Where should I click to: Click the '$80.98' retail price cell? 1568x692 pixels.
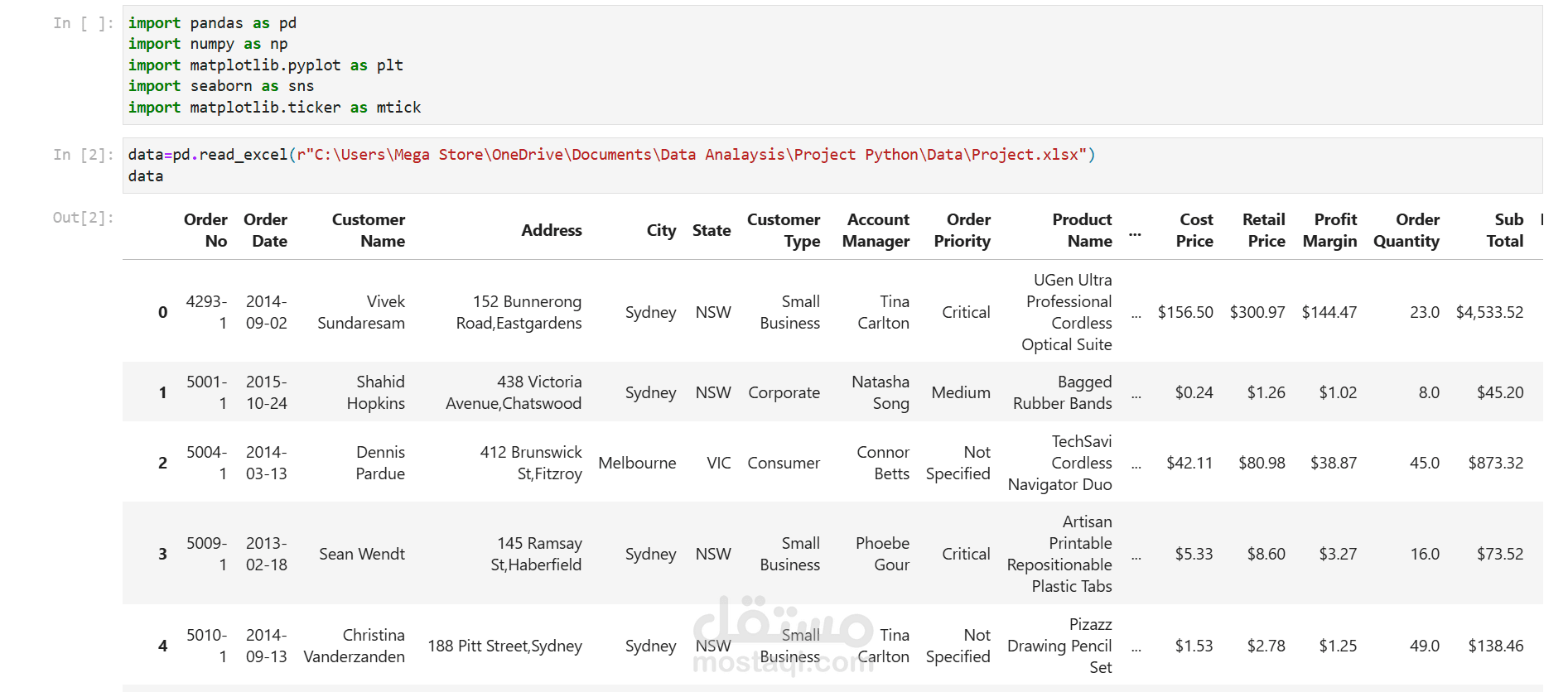click(1262, 463)
